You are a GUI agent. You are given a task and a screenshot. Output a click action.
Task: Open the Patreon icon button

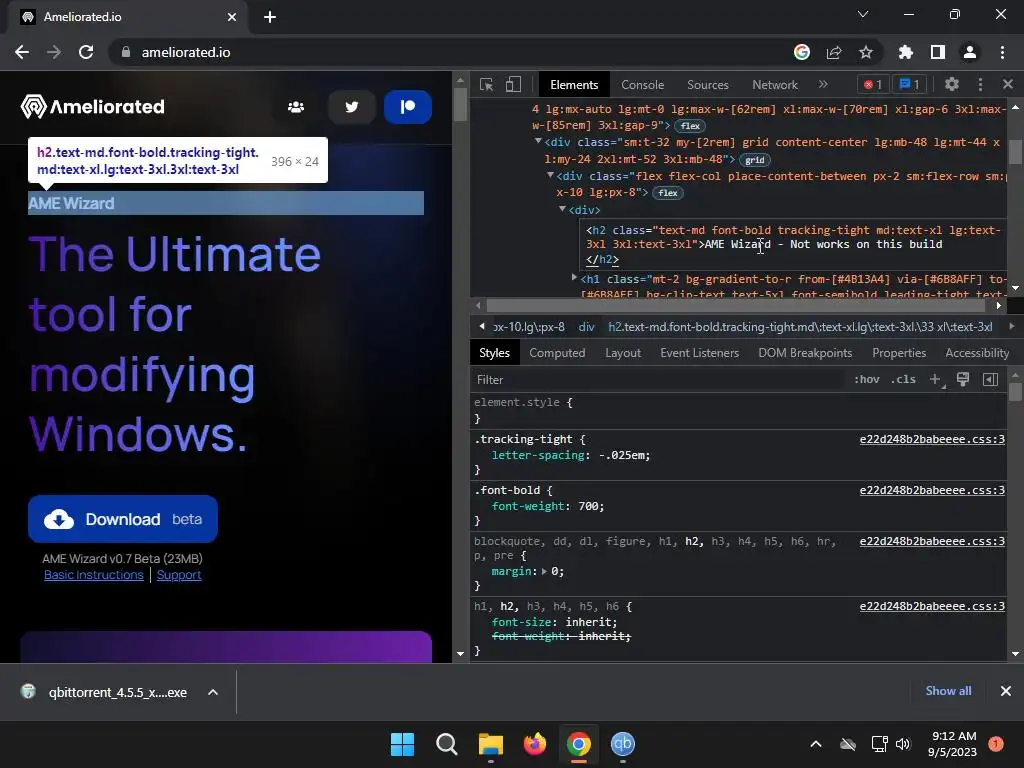tap(408, 107)
